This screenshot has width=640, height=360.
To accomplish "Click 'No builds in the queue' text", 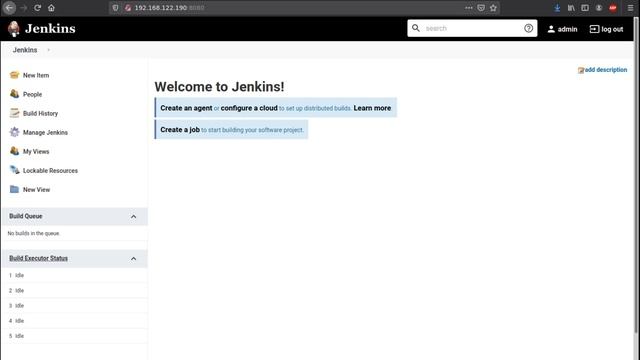I will [x=33, y=233].
